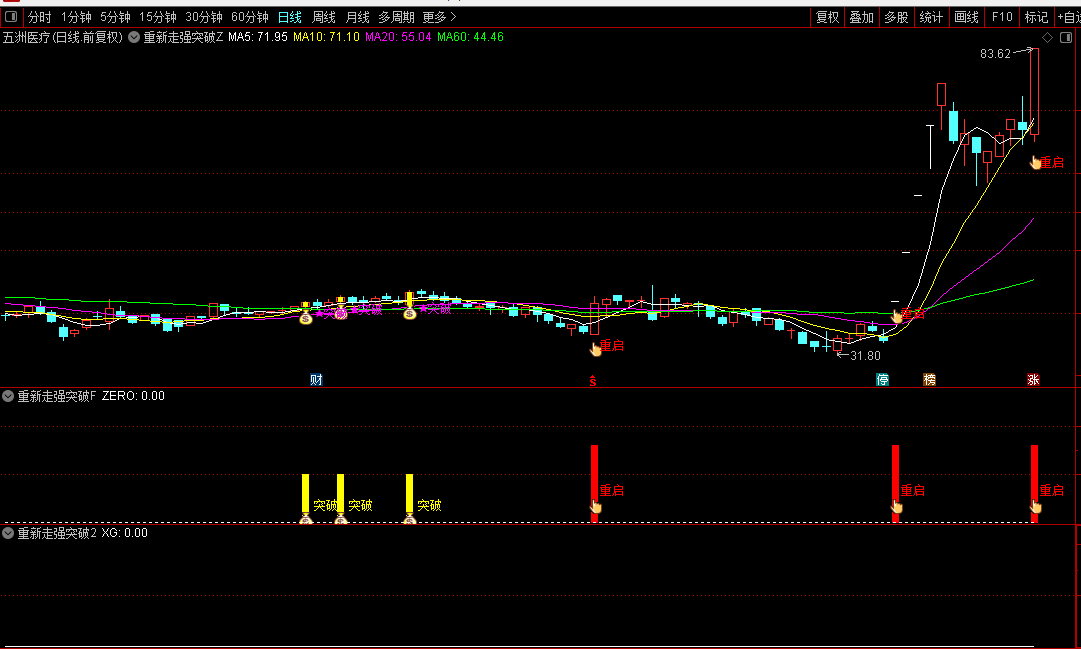Click the 榜 marker icon below candles
This screenshot has width=1081, height=649.
(929, 379)
